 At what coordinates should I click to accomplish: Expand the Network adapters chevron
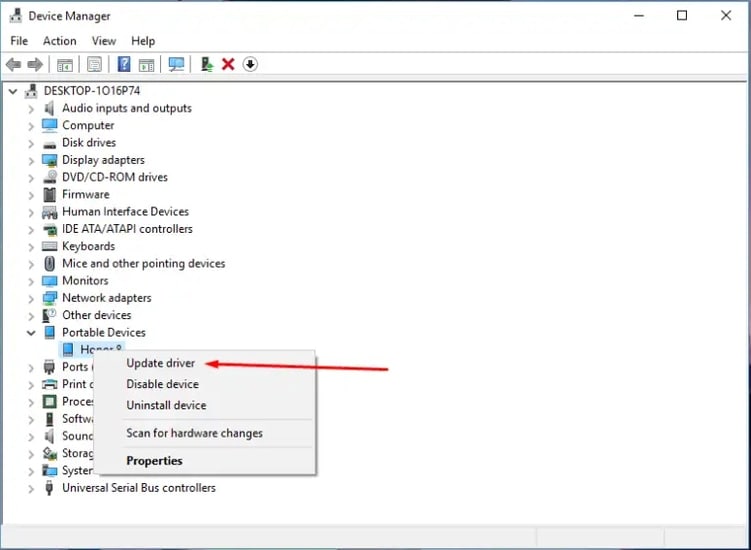point(31,299)
